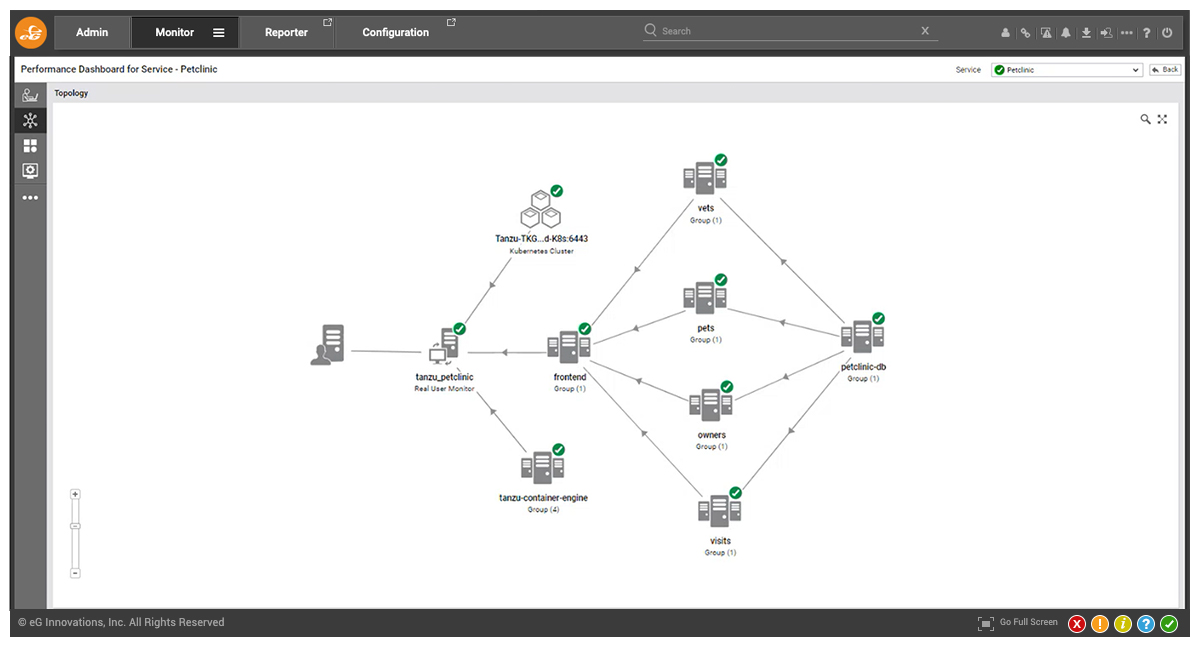
Task: Click the eG Innovations logo
Action: click(x=30, y=33)
